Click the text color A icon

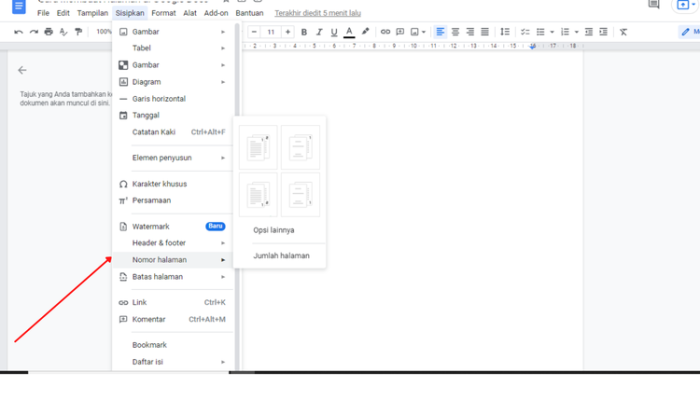point(348,32)
